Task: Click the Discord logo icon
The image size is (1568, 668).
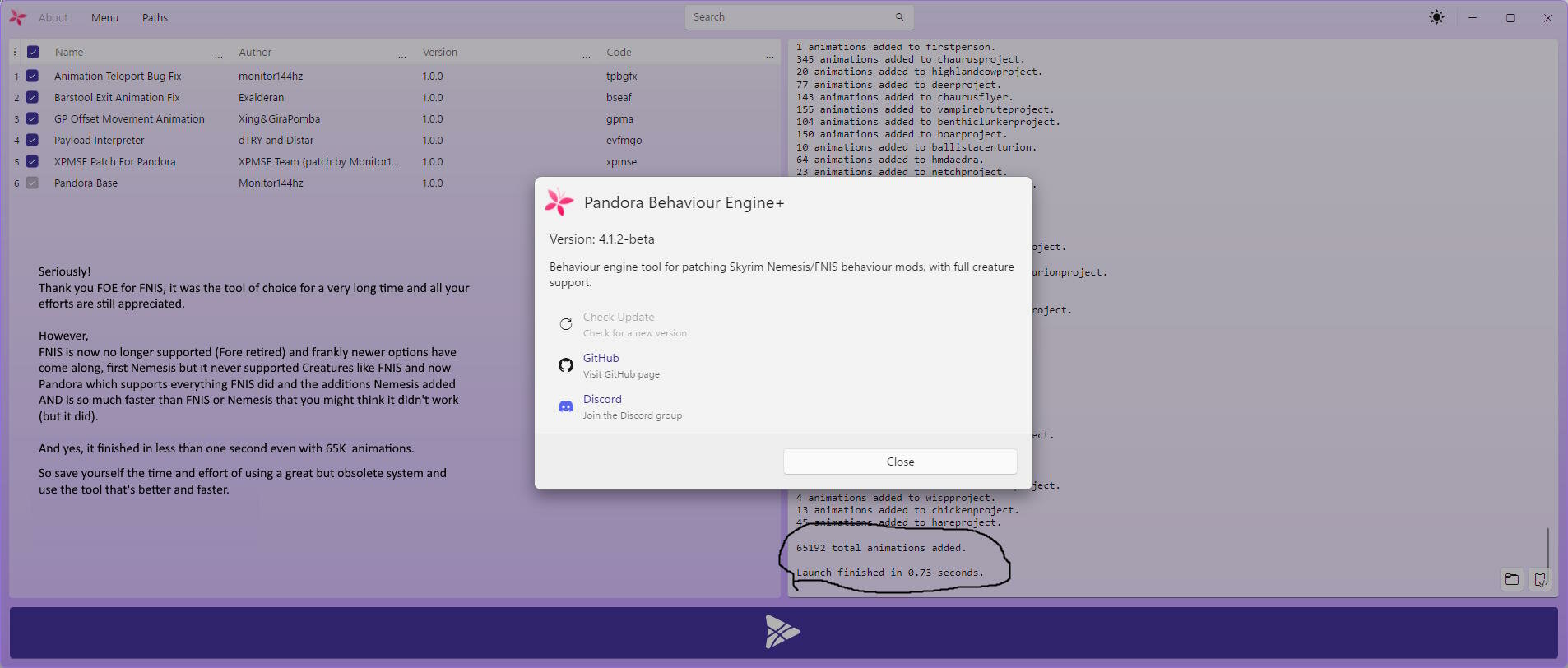Action: [566, 406]
